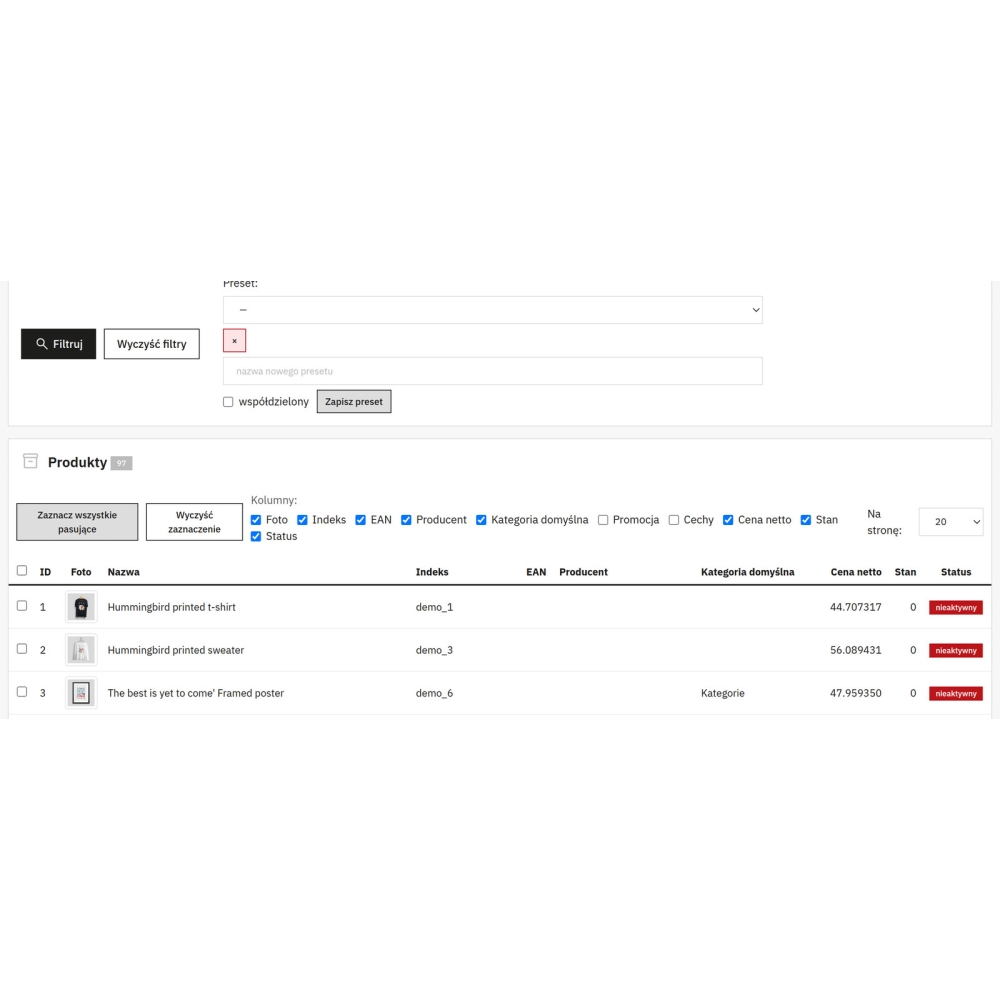Enable the Promocja column checkbox
This screenshot has height=1000, width=1000.
603,520
